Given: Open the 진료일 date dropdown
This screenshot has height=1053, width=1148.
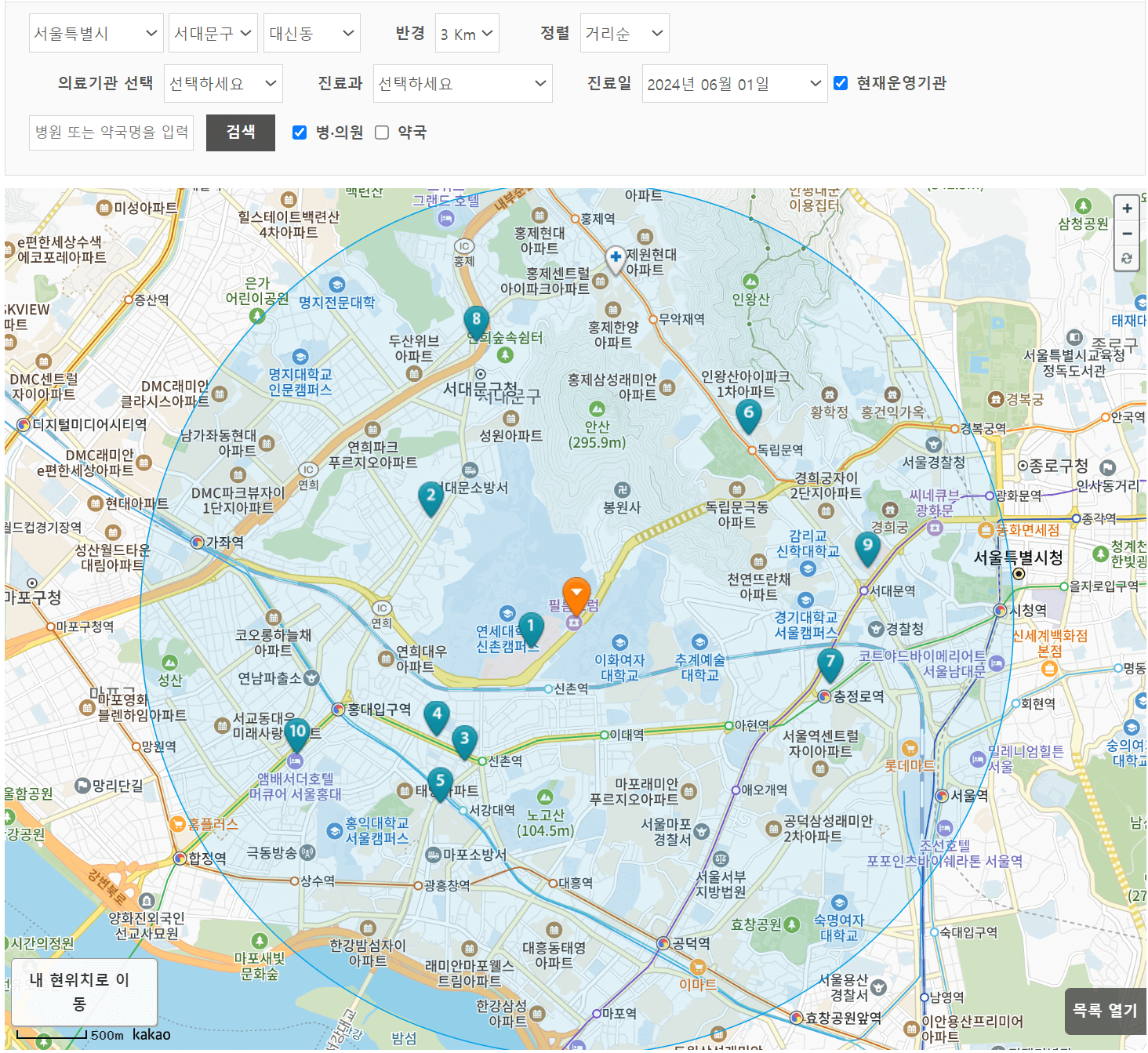Looking at the screenshot, I should coord(734,83).
